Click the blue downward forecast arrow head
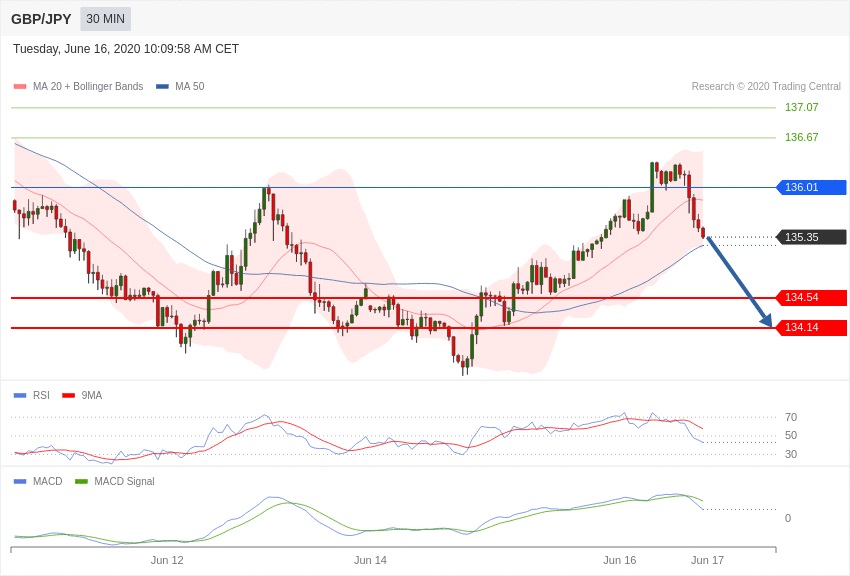The width and height of the screenshot is (850, 576). pyautogui.click(x=767, y=321)
